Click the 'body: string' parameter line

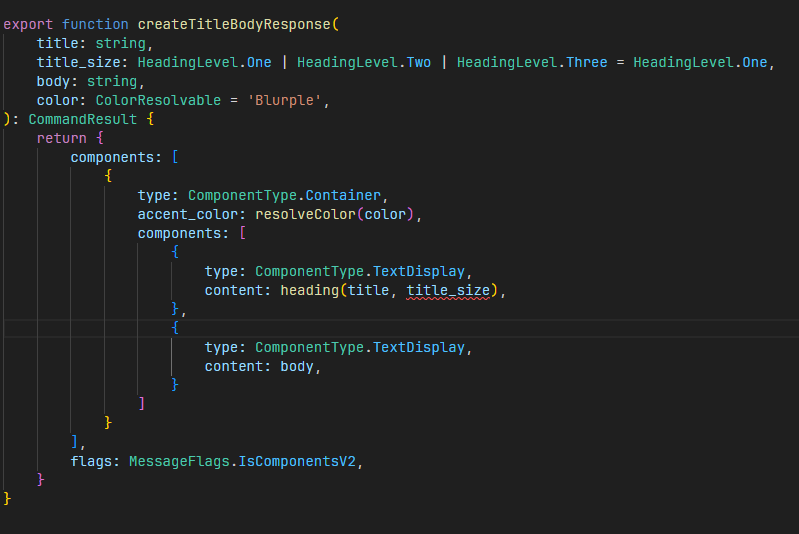pyautogui.click(x=91, y=82)
